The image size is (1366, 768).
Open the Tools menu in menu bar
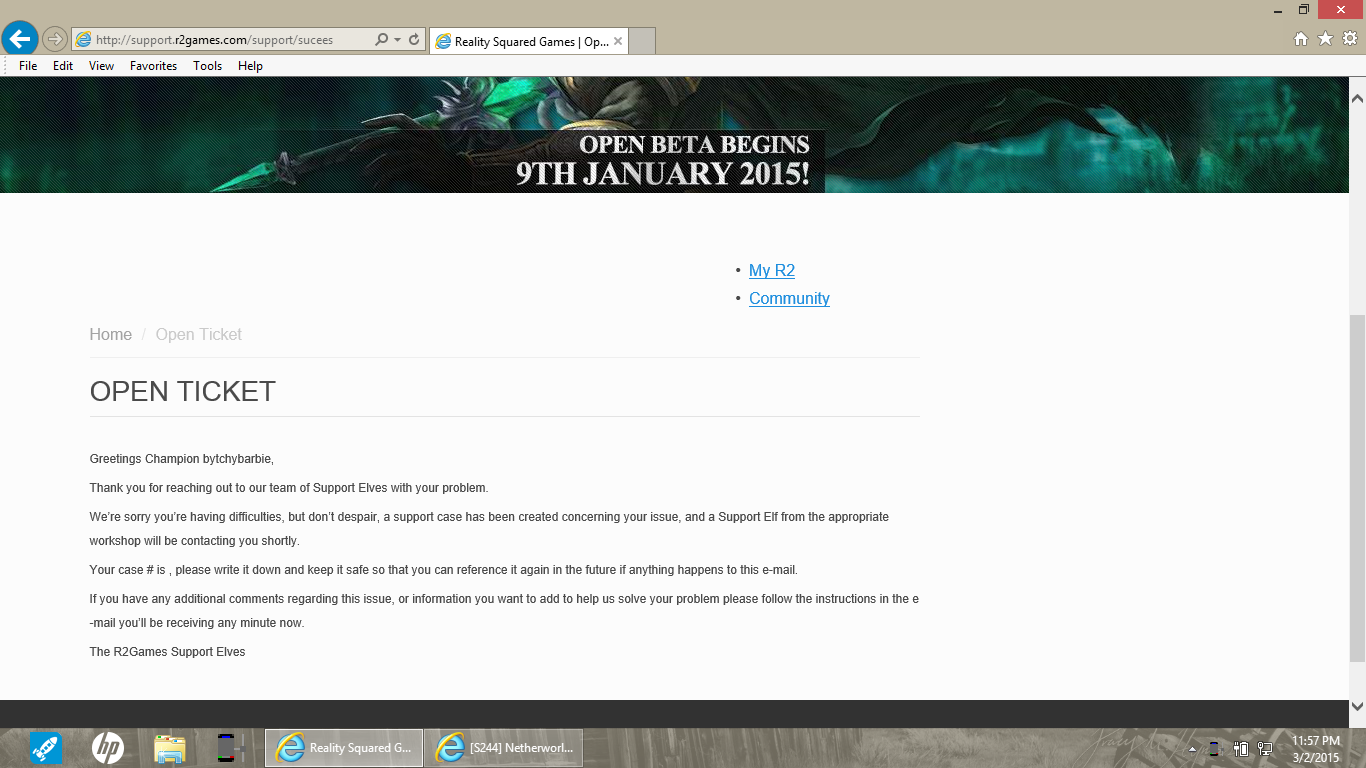[x=207, y=66]
